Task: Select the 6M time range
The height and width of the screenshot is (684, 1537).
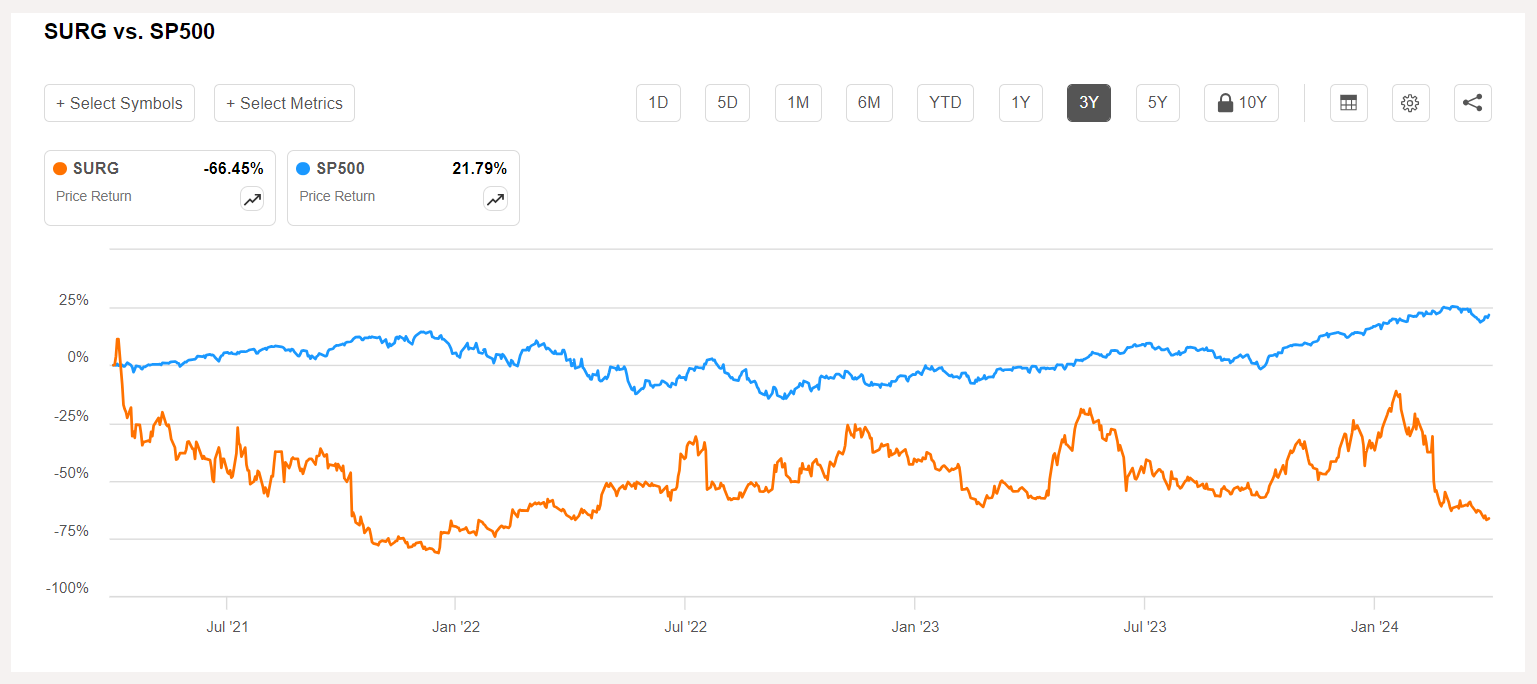Action: pyautogui.click(x=869, y=103)
